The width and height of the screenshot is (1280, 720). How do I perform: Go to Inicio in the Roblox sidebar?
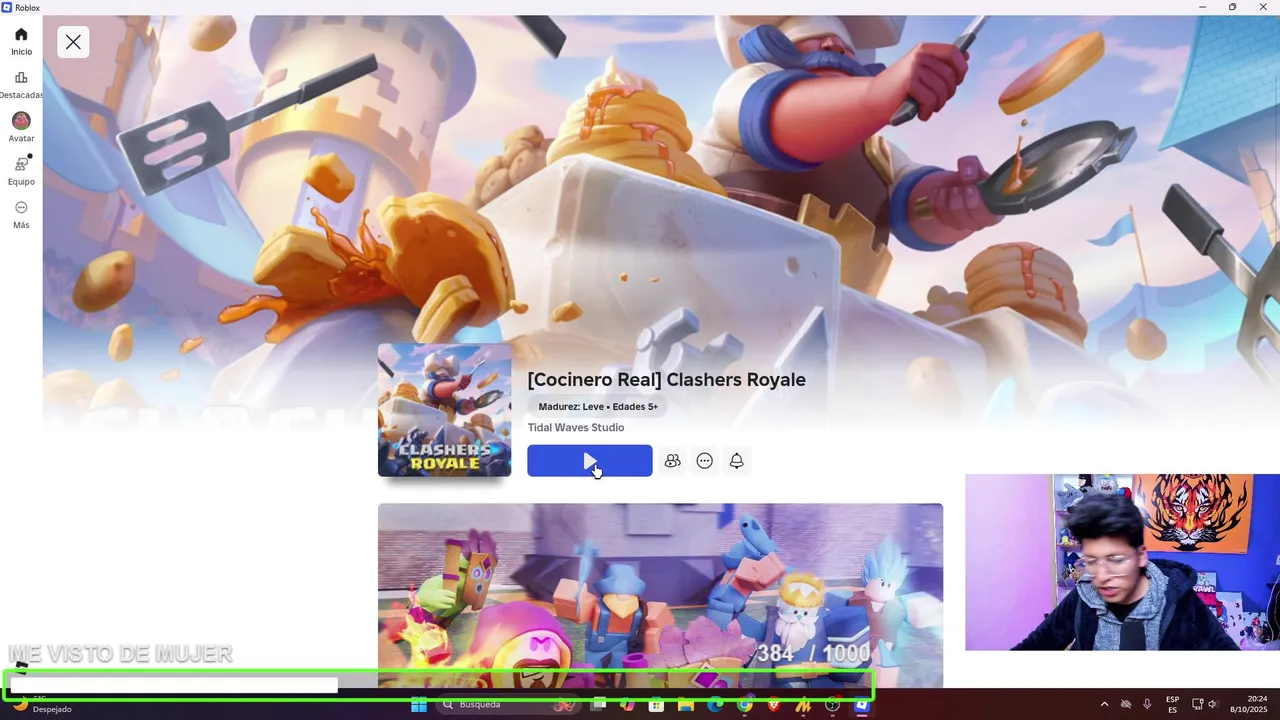tap(21, 41)
